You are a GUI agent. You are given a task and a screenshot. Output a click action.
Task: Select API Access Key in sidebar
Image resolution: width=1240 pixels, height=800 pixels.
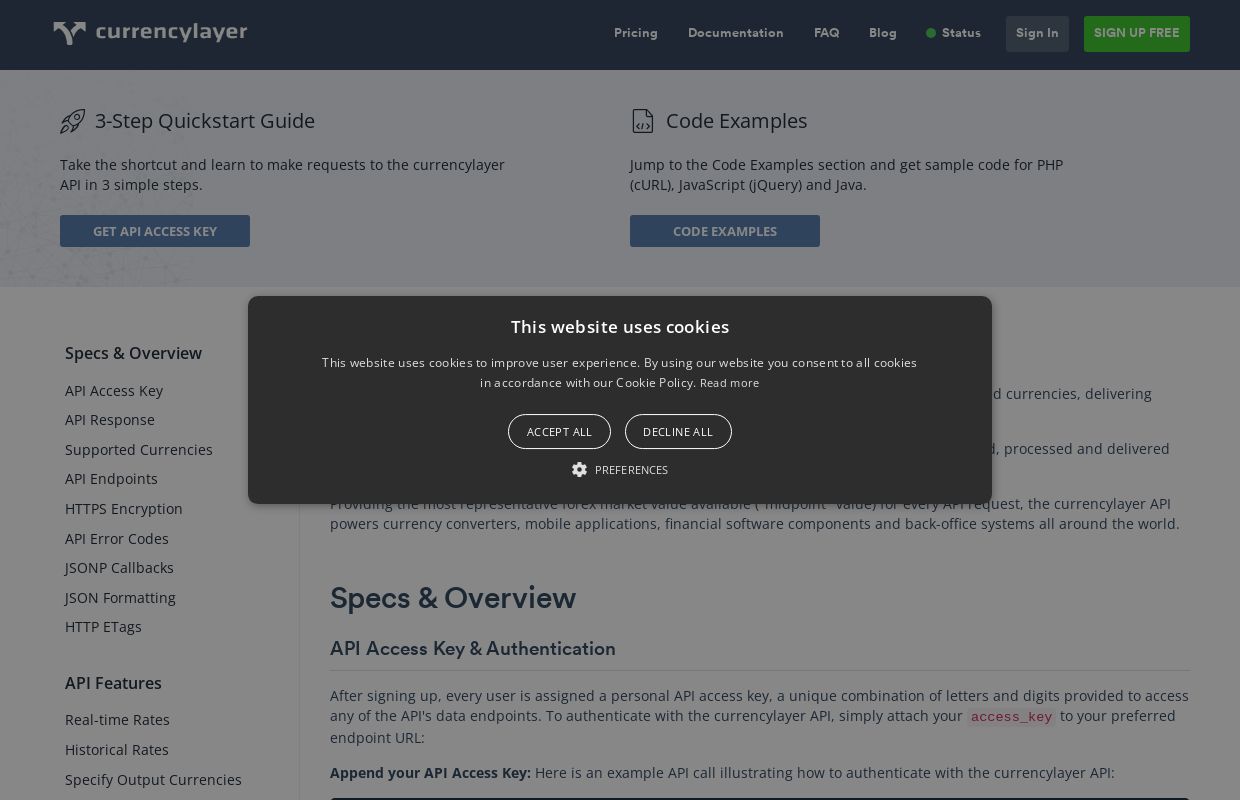click(x=114, y=391)
